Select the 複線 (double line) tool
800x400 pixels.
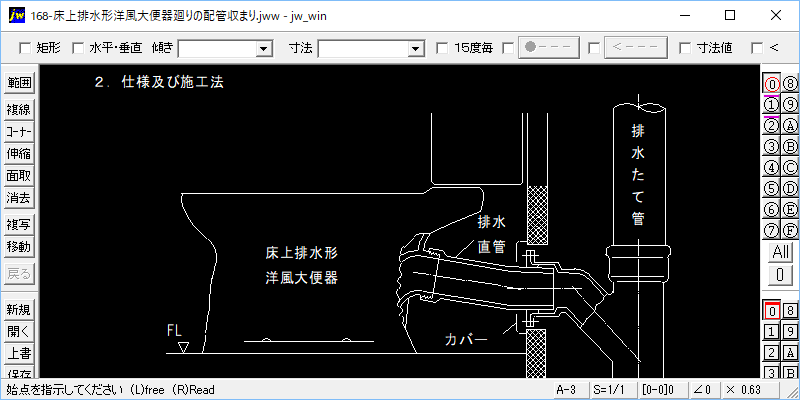point(18,110)
